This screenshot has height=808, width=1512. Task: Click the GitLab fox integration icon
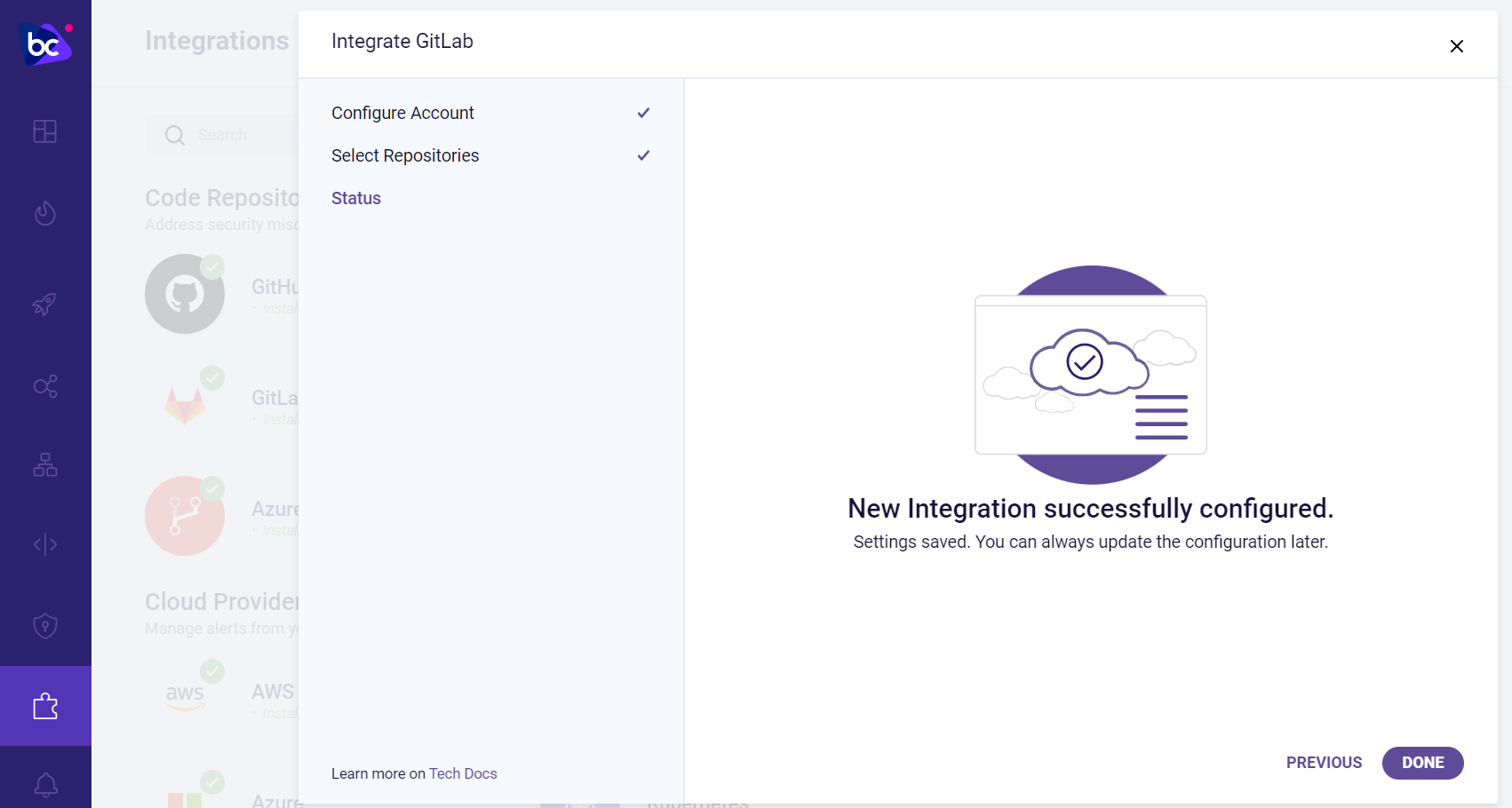click(185, 405)
